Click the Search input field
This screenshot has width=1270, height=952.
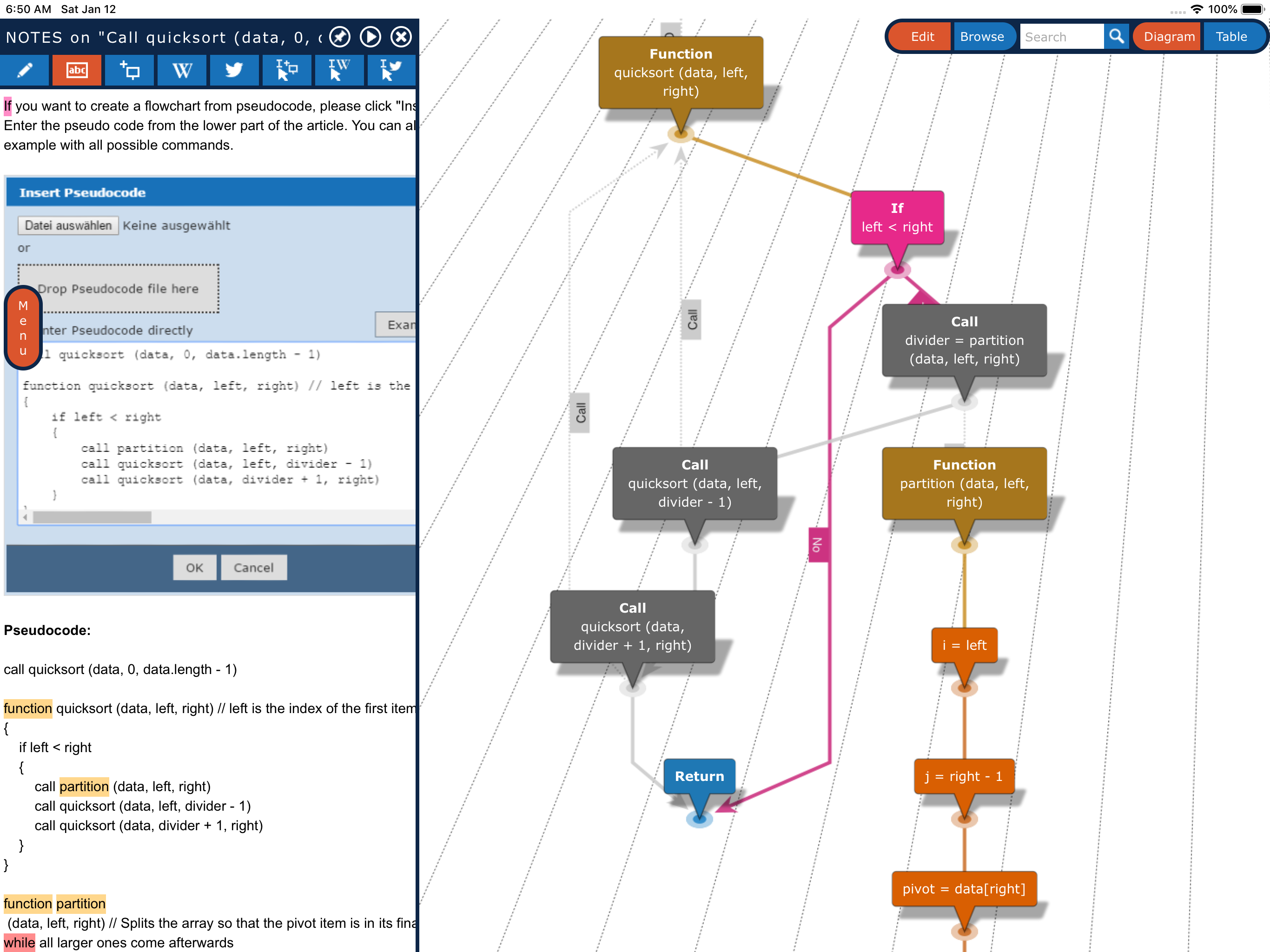click(1060, 37)
